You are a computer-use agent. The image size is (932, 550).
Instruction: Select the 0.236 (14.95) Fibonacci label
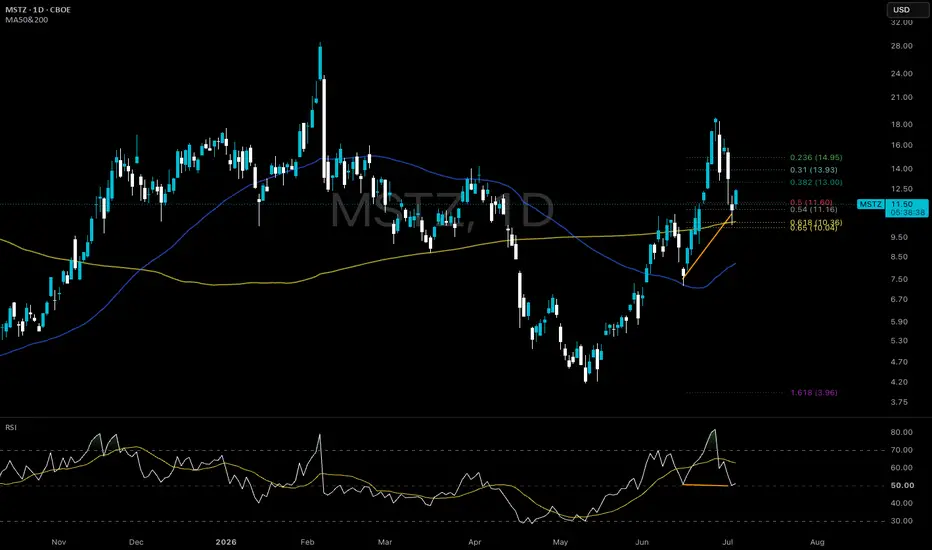(816, 158)
